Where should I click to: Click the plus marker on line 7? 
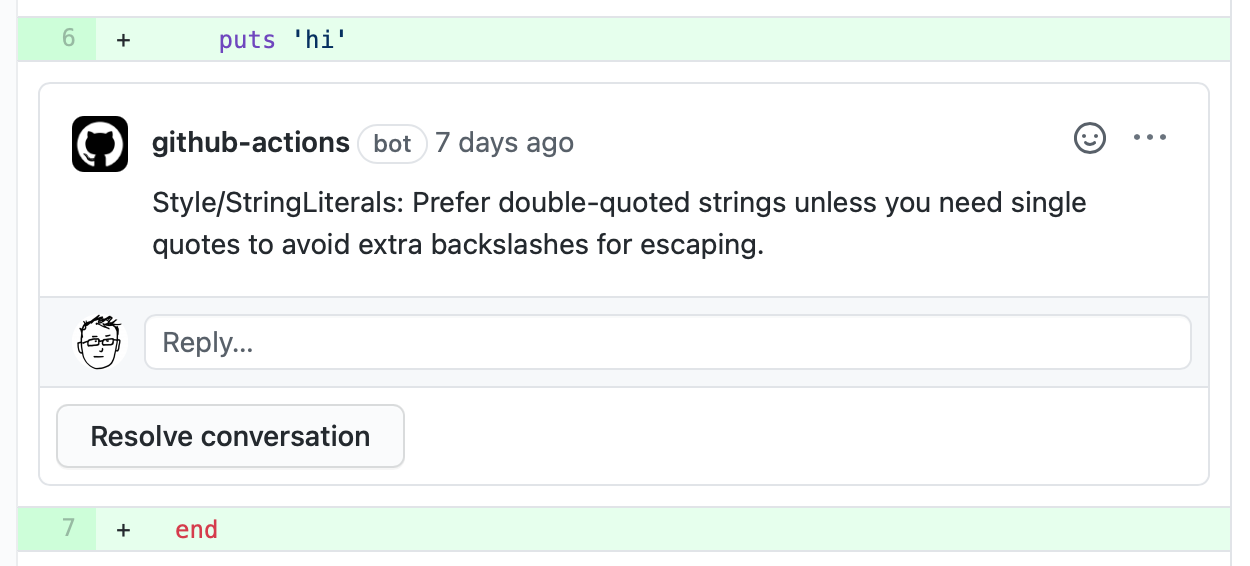point(123,529)
